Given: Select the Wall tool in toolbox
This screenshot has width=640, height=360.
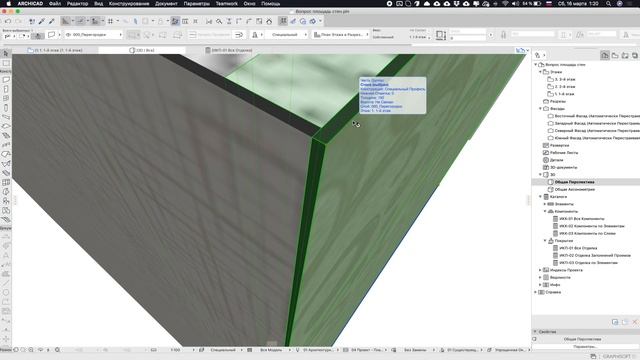Looking at the screenshot, I should click(6, 80).
